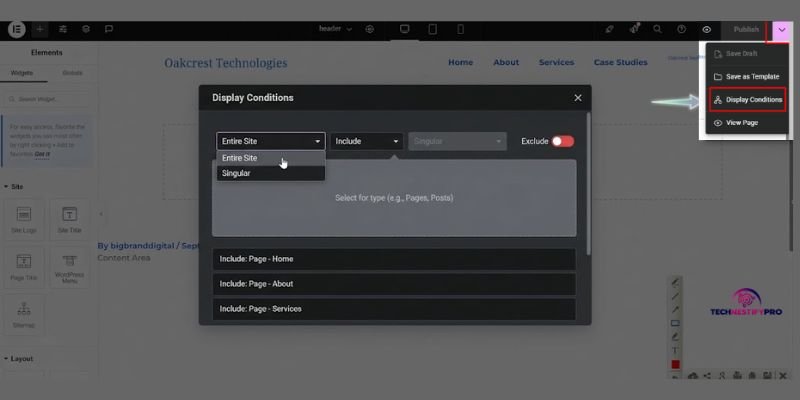Click the Publish button
The width and height of the screenshot is (800, 400).
pyautogui.click(x=746, y=30)
